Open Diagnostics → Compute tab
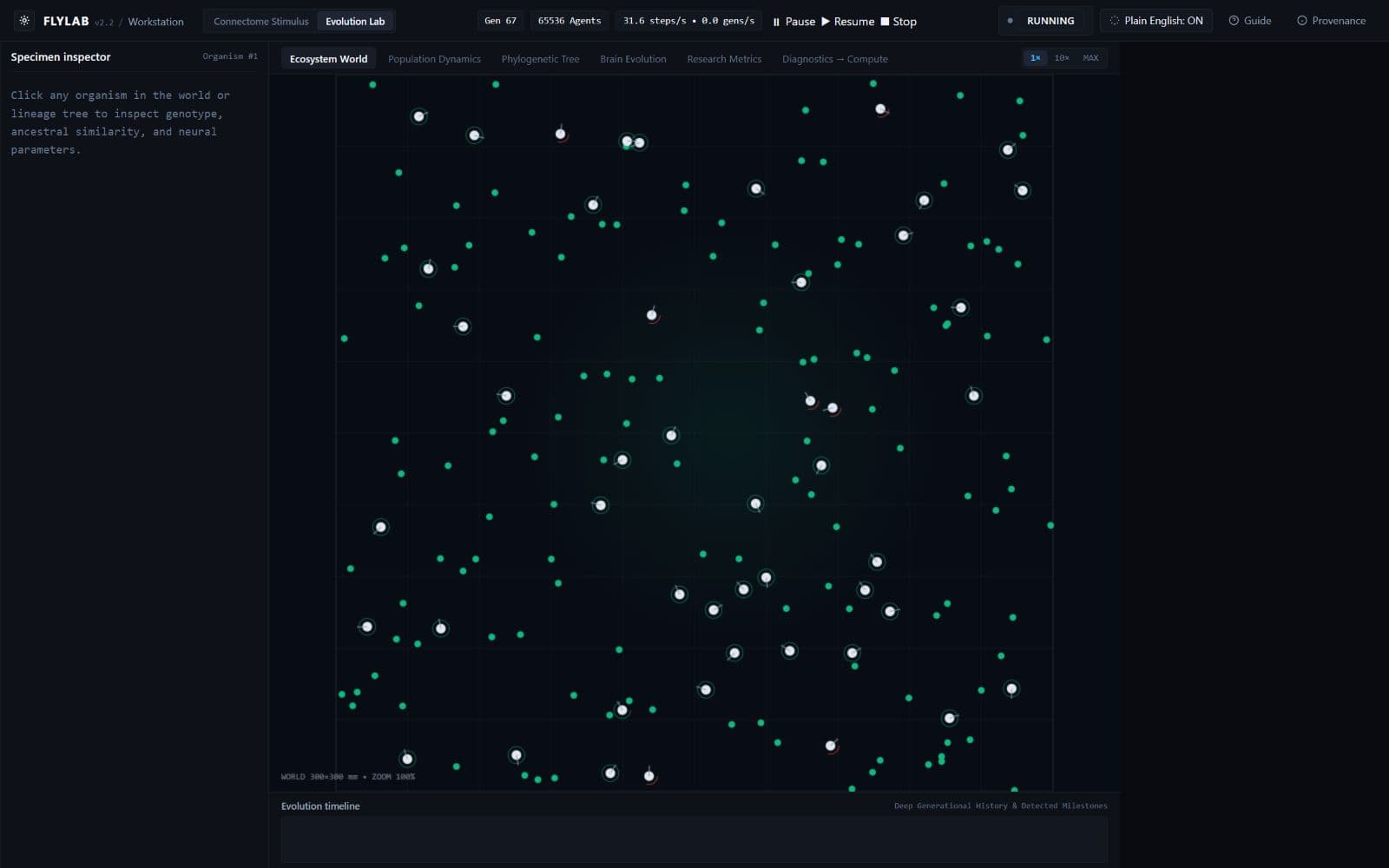Image resolution: width=1389 pixels, height=868 pixels. [x=834, y=59]
